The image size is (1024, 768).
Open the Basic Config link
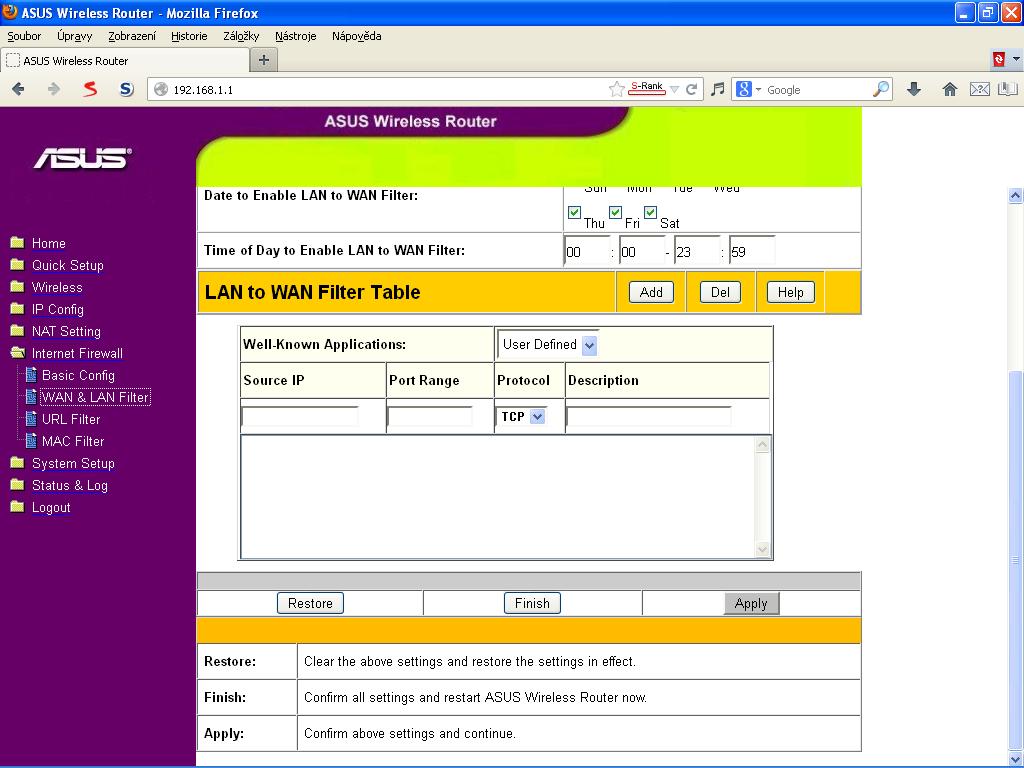[x=78, y=375]
